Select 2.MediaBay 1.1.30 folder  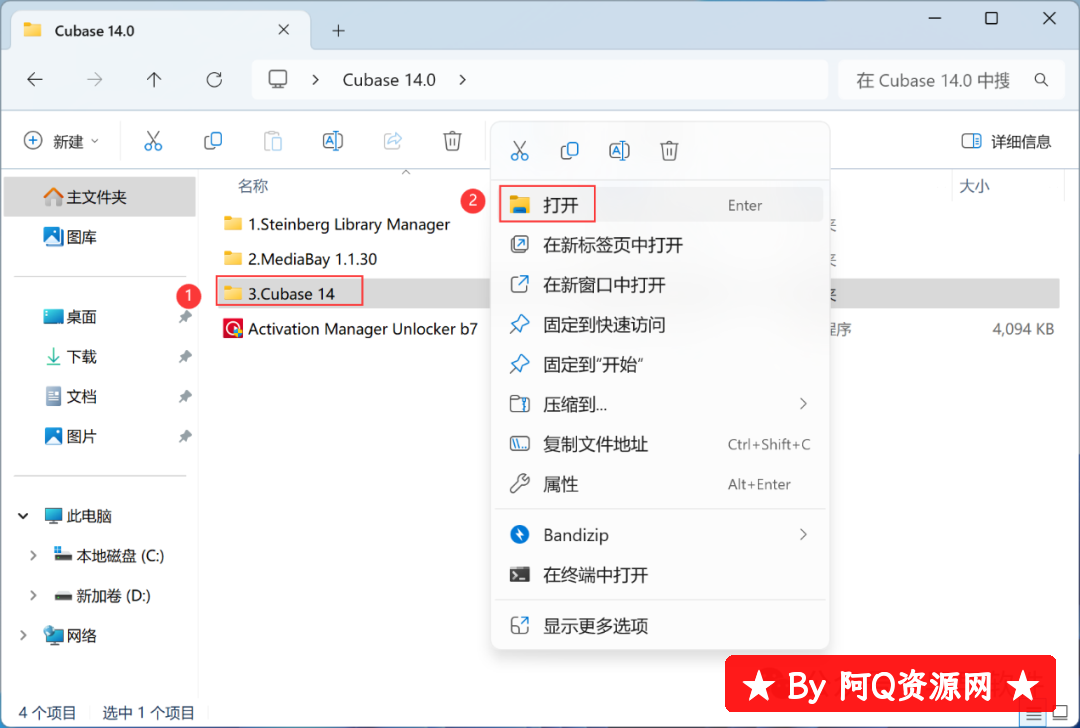point(300,259)
